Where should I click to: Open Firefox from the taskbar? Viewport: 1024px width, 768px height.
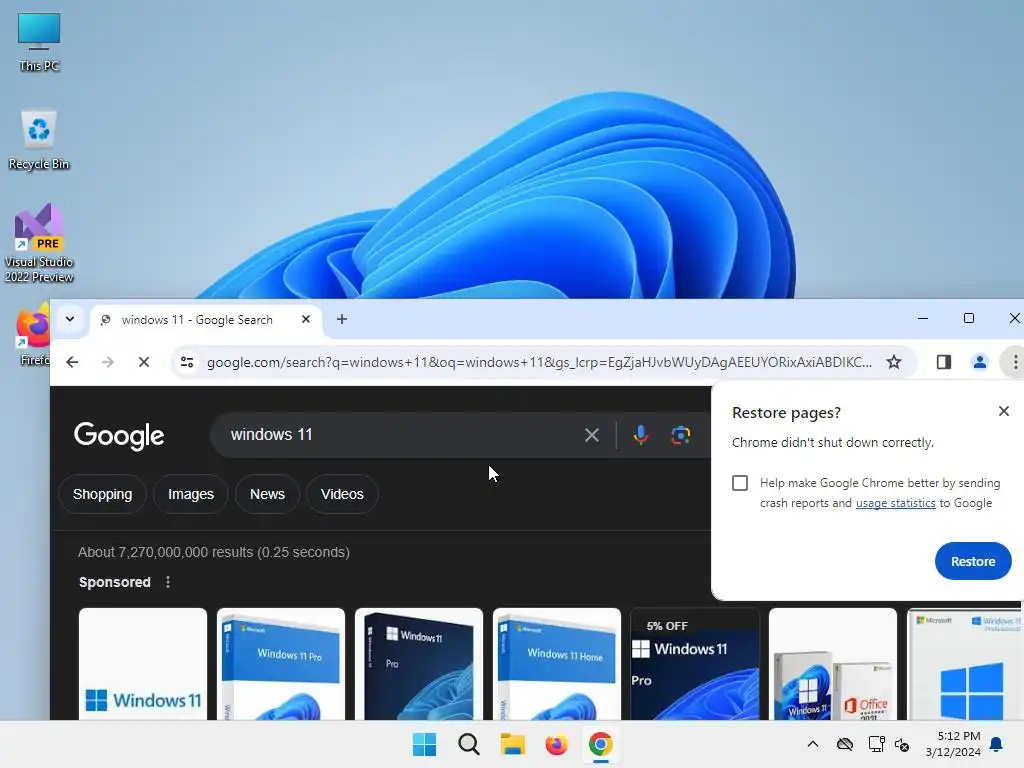(556, 744)
